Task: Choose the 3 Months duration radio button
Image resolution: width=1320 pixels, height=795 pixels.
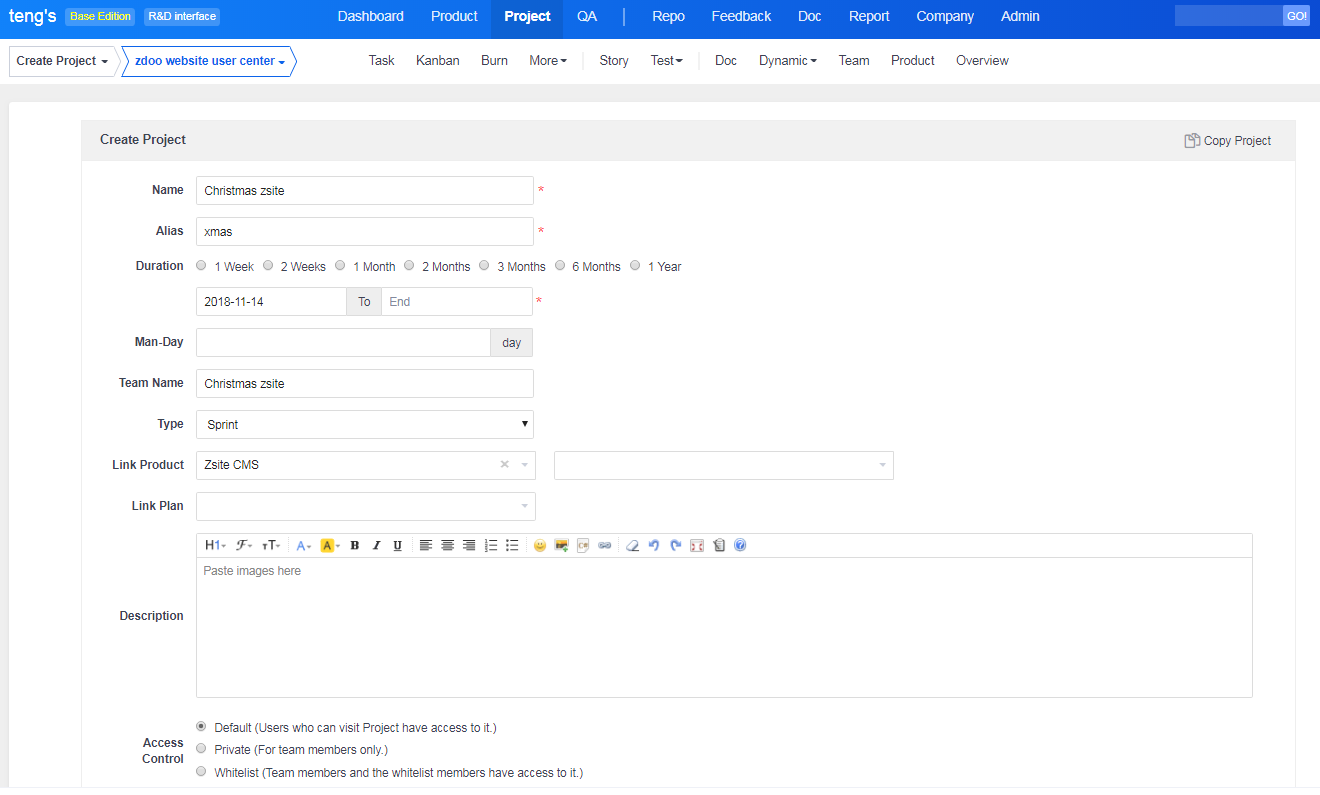Action: click(485, 266)
